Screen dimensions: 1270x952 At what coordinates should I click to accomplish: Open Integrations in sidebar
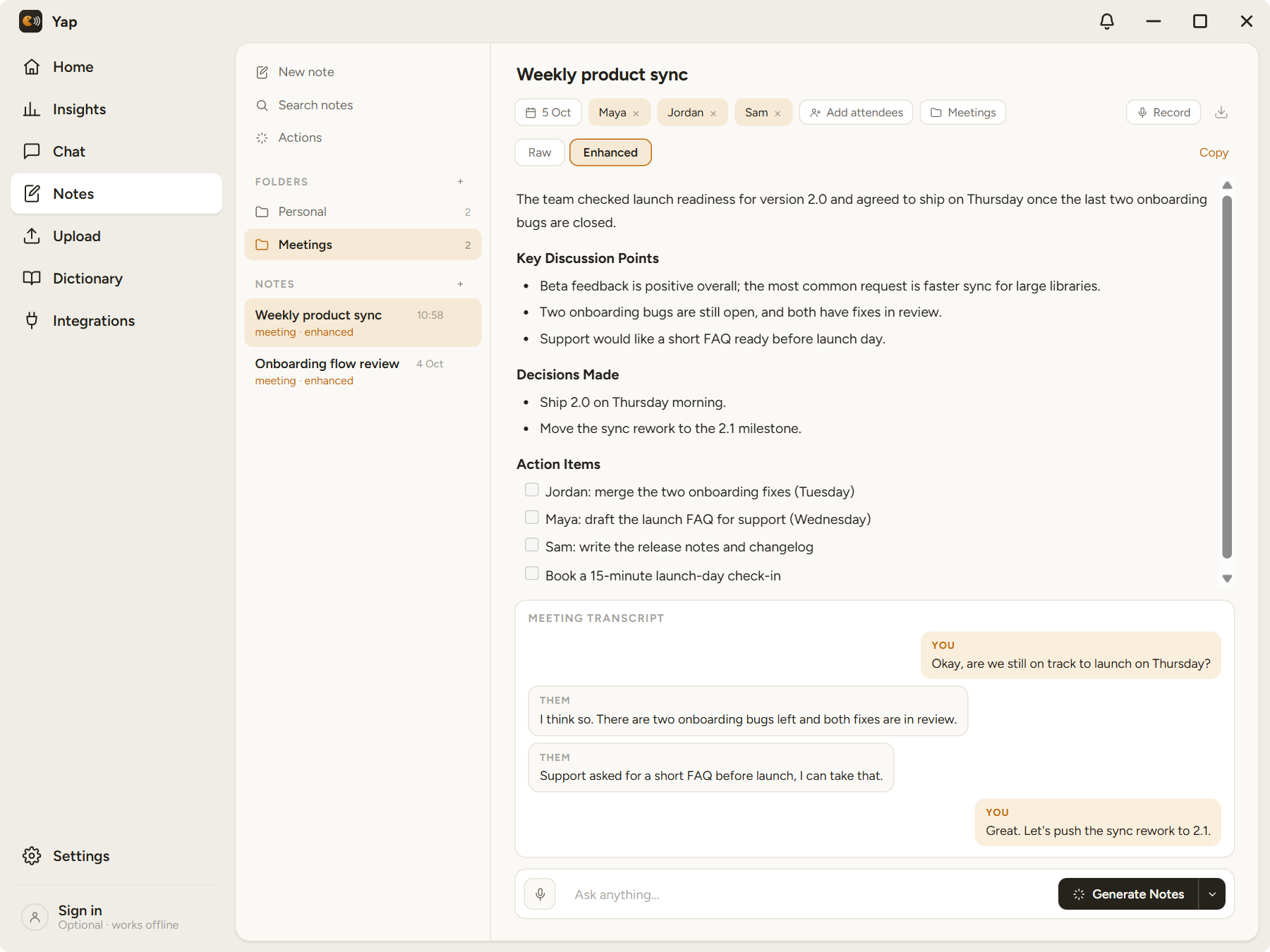tap(116, 321)
